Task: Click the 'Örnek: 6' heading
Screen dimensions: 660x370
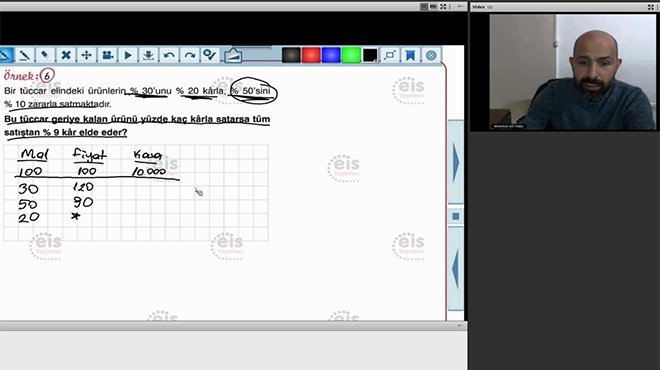Action: pos(29,76)
